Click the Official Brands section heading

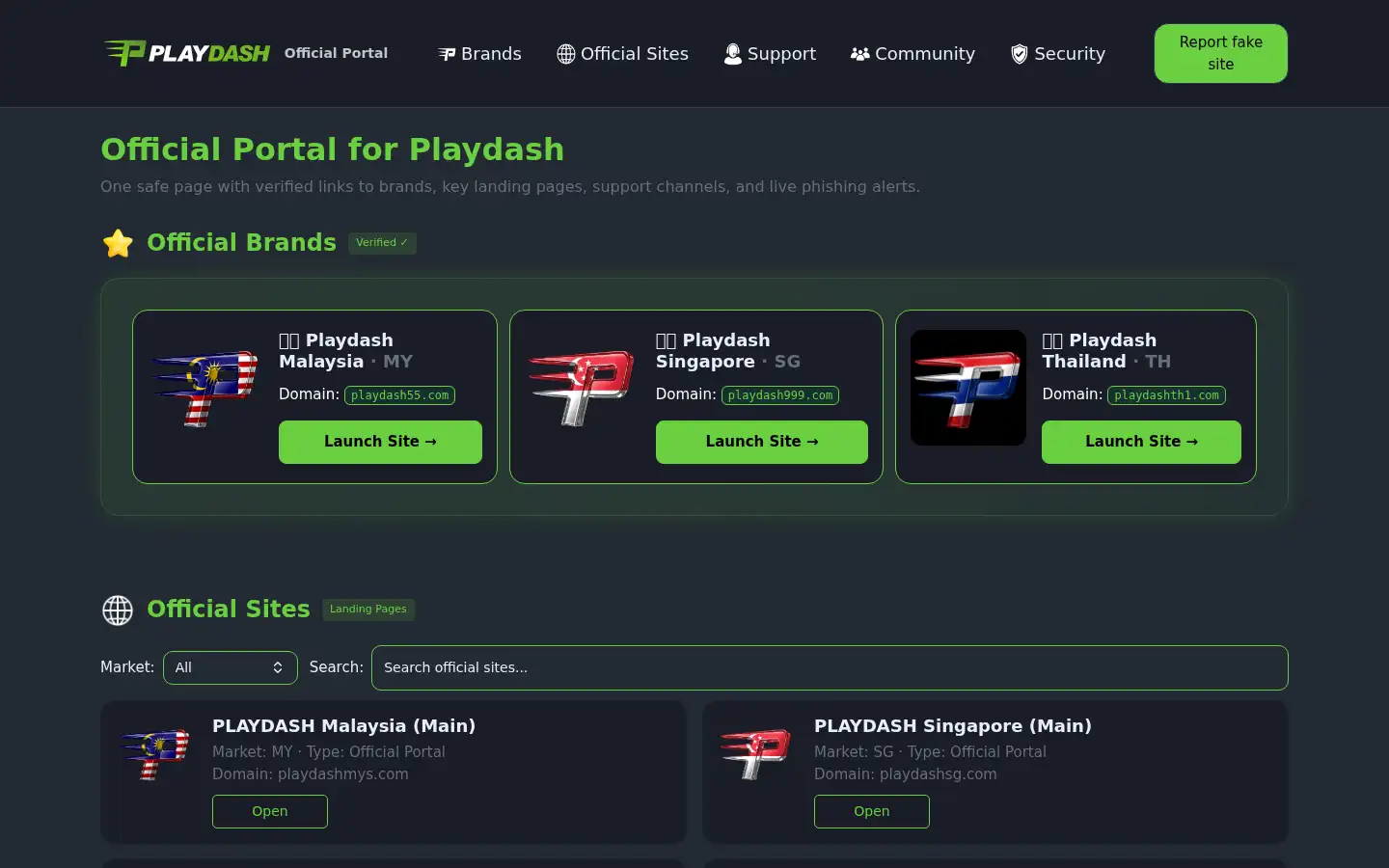(x=241, y=243)
